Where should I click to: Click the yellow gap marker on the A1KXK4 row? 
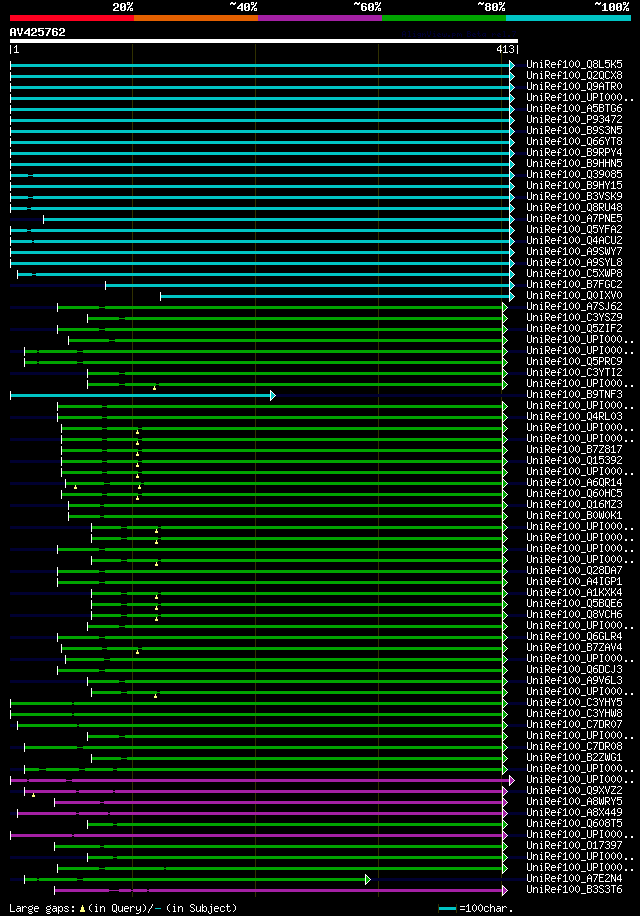coord(156,597)
